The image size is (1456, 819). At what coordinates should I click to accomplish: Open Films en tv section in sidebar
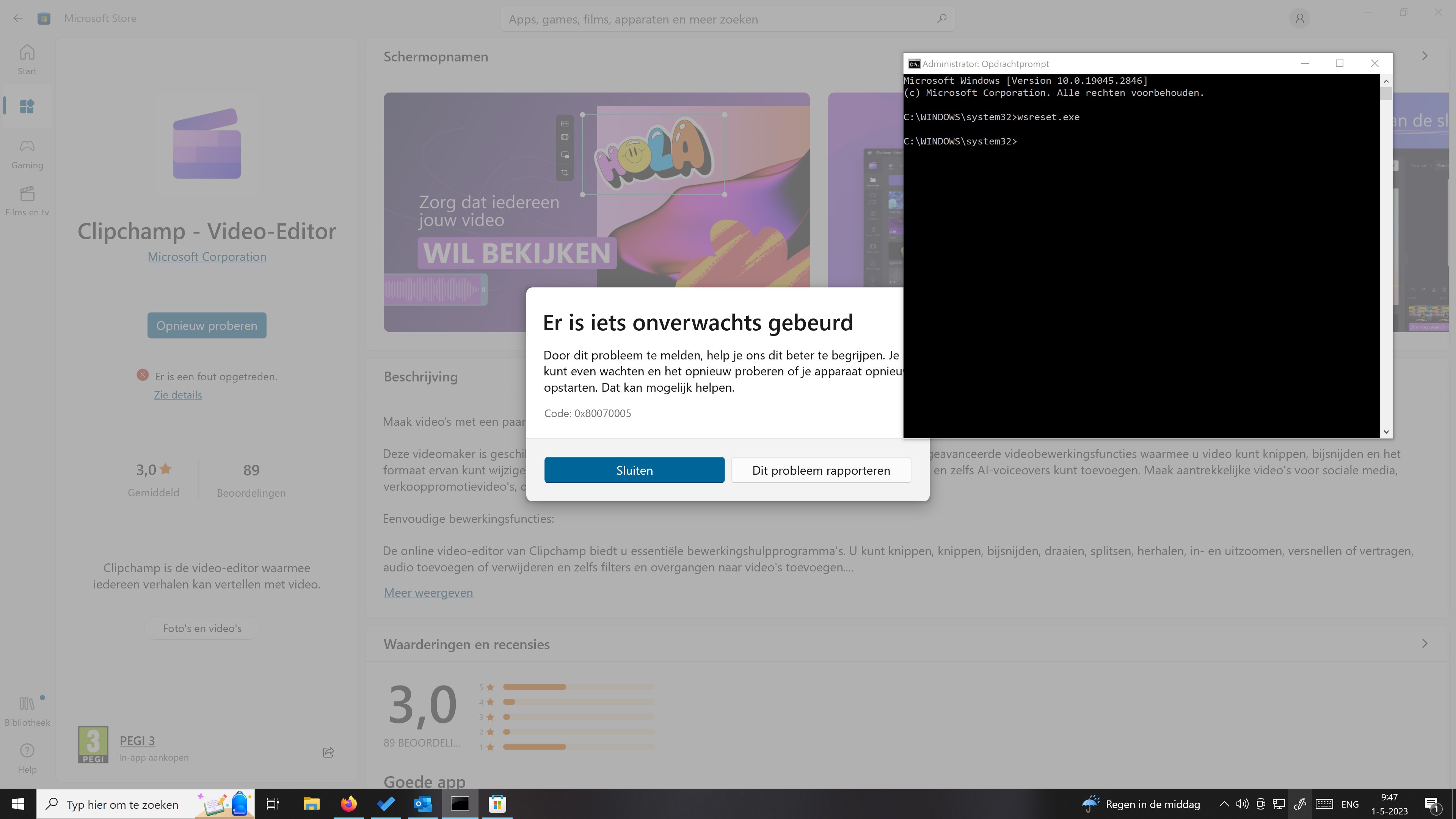[27, 201]
